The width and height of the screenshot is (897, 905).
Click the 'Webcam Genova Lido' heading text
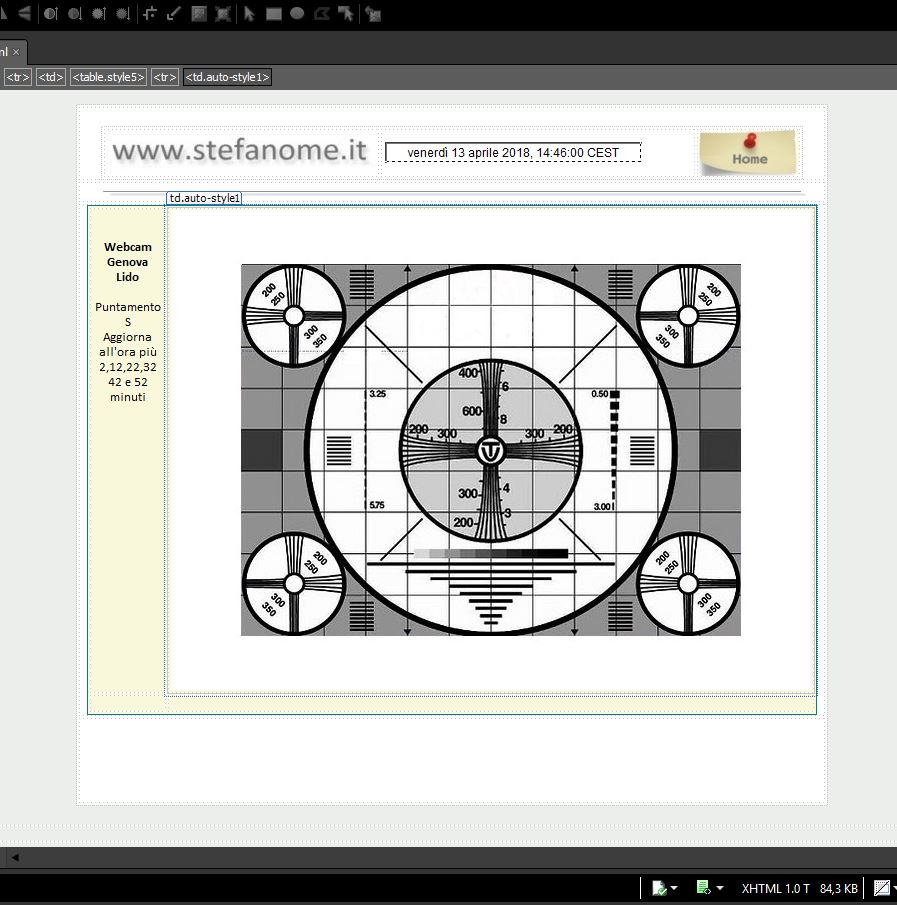click(128, 262)
